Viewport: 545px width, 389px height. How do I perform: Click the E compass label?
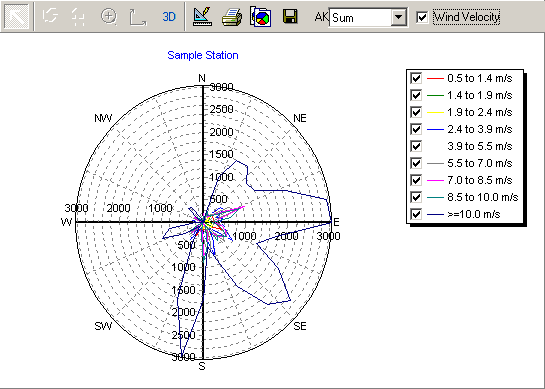[x=336, y=222]
